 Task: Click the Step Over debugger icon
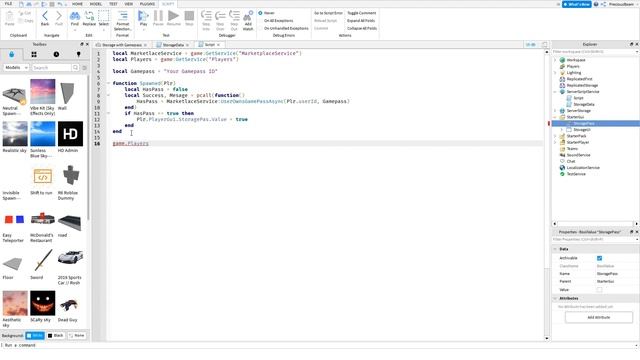220,16
